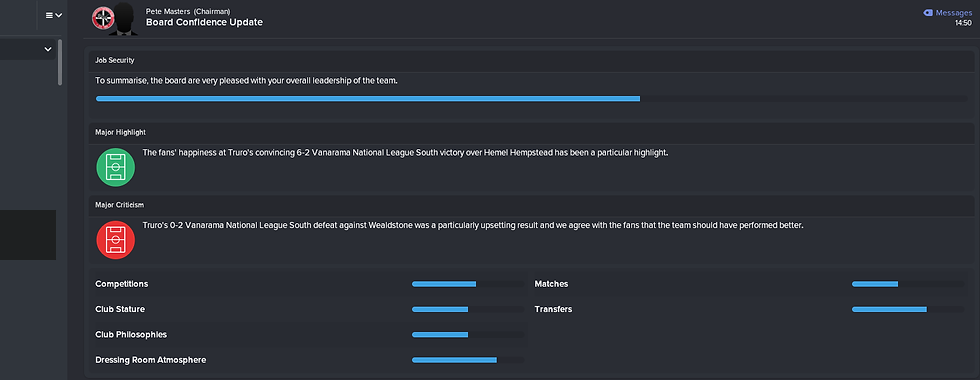The width and height of the screenshot is (980, 380).
Task: Click the Messages tag icon
Action: pos(928,12)
